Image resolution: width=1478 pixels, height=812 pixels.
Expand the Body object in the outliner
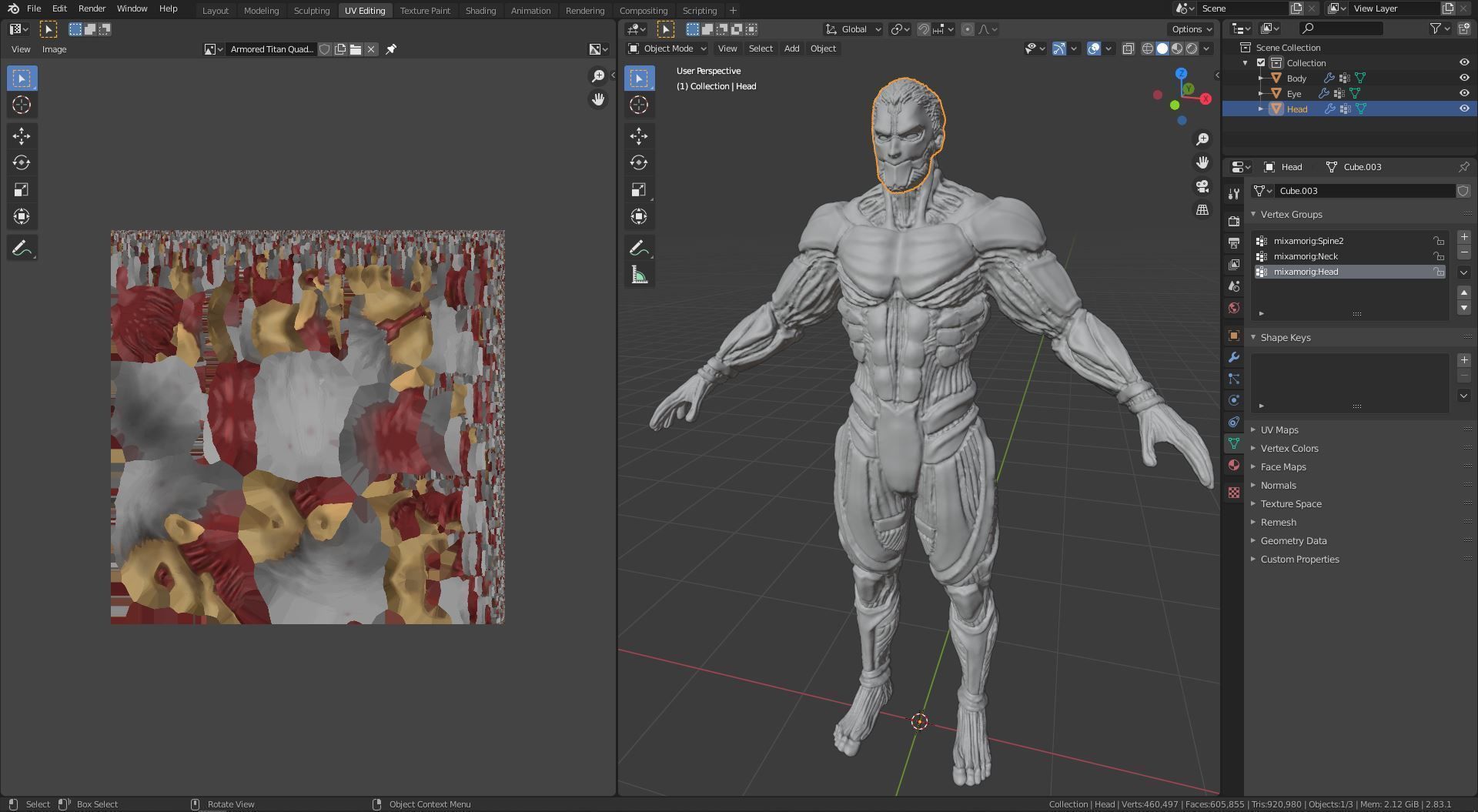(x=1261, y=79)
